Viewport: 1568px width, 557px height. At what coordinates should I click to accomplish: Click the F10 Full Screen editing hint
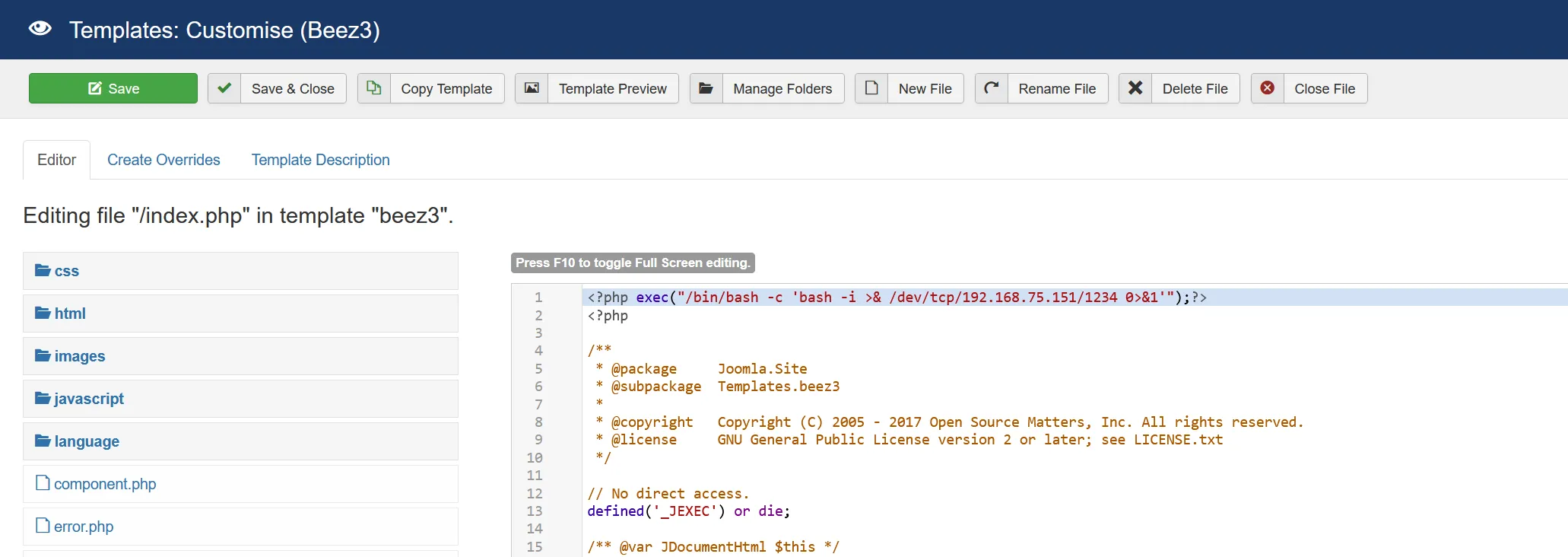633,263
